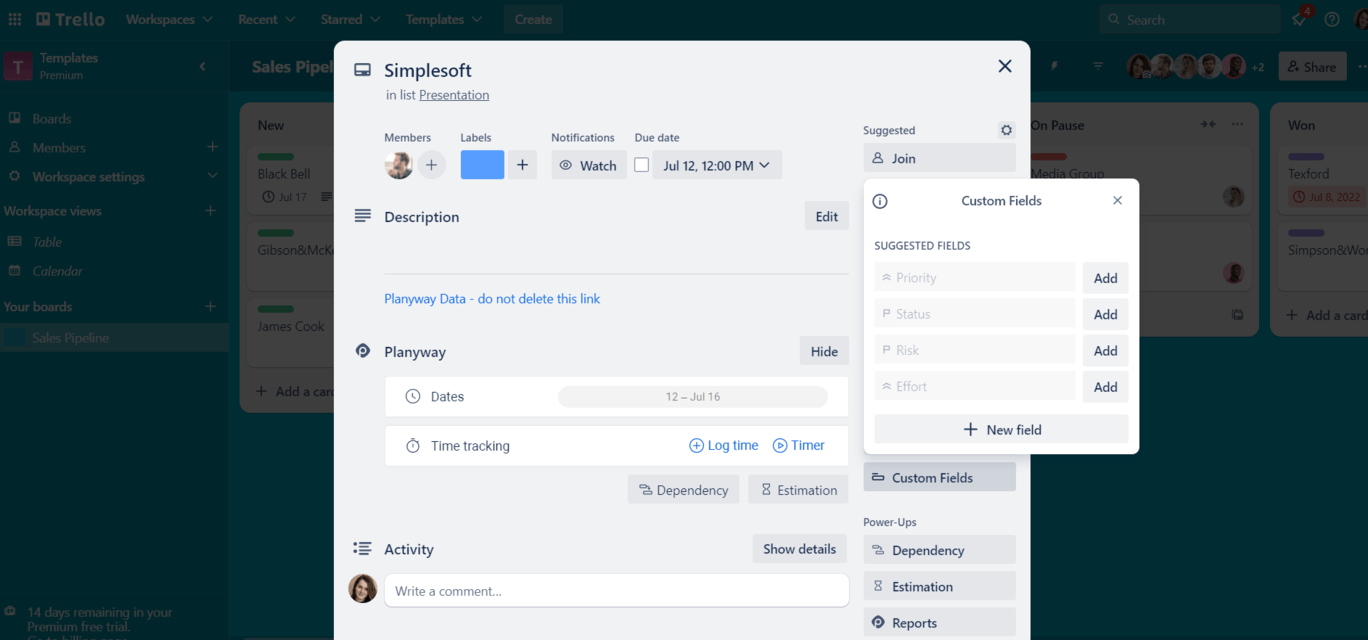Select the Table workspace view
This screenshot has height=640, width=1368.
click(x=47, y=241)
